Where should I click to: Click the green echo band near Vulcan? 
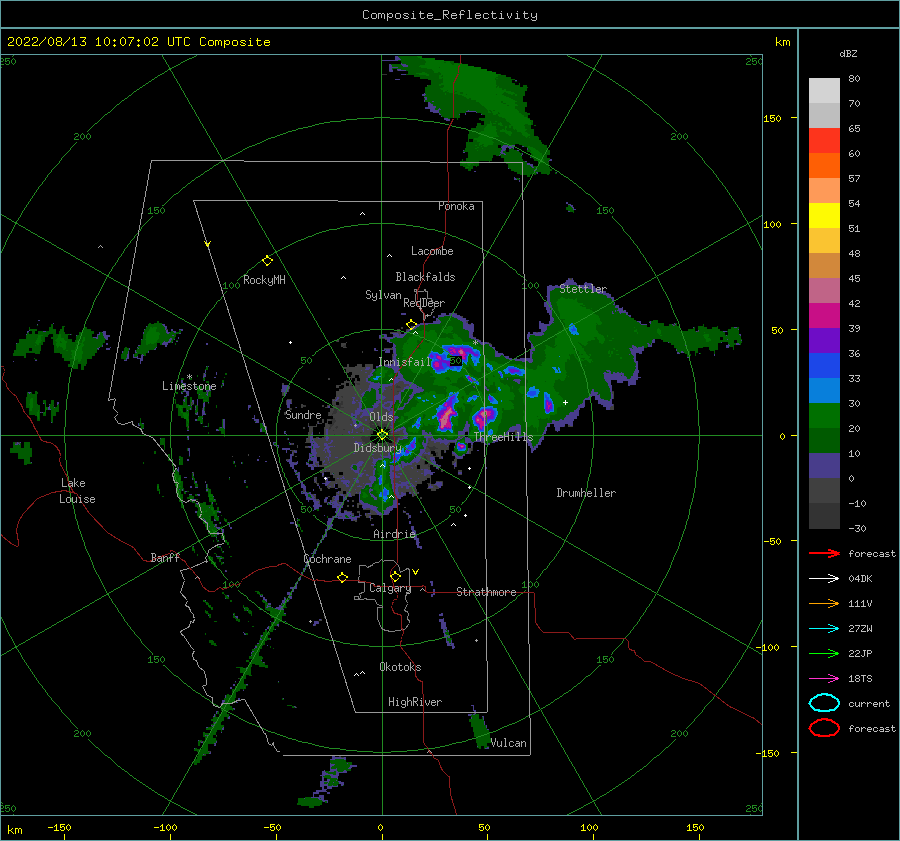coord(479,730)
